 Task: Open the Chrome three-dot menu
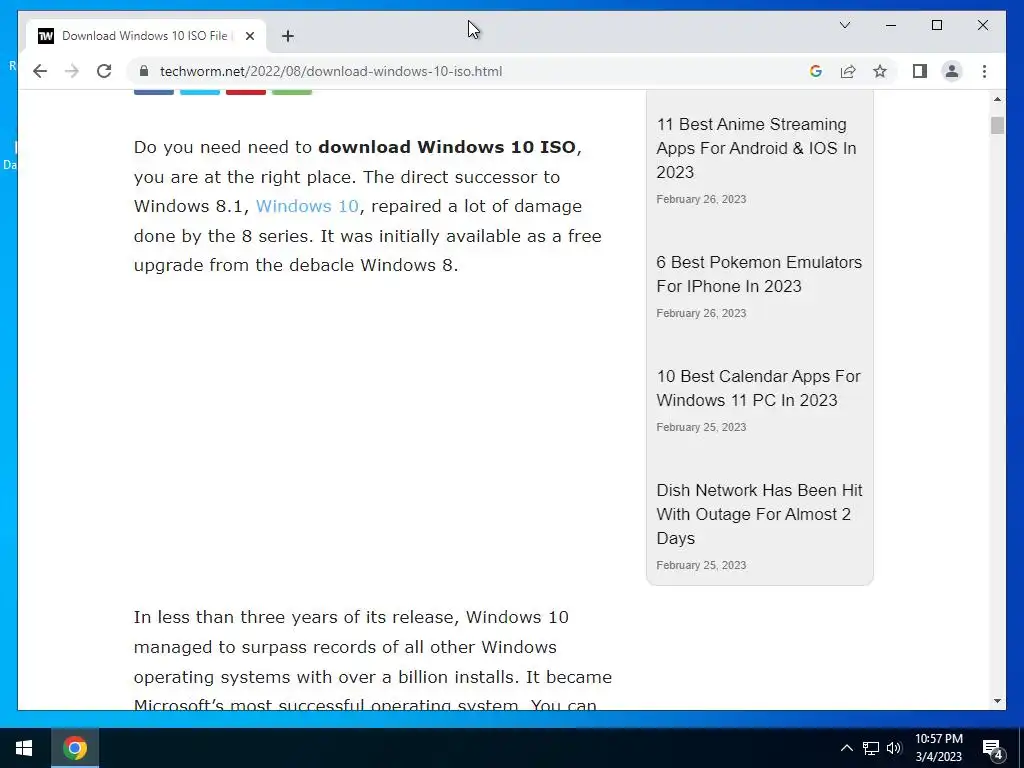[984, 71]
